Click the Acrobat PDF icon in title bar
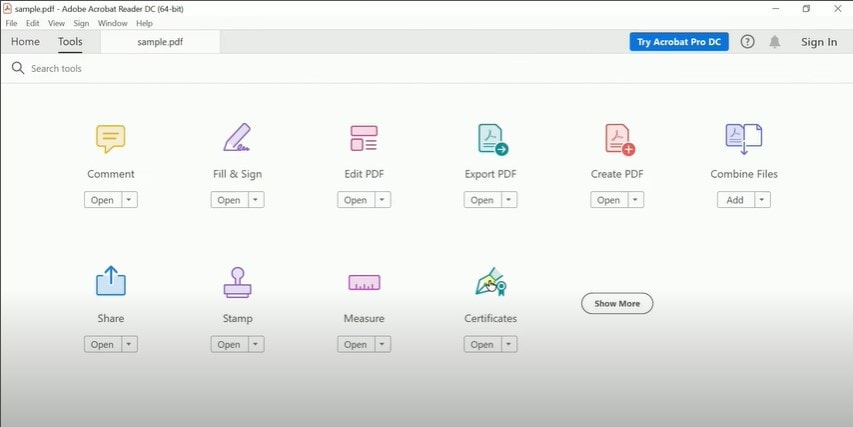Image resolution: width=853 pixels, height=427 pixels. coord(7,9)
